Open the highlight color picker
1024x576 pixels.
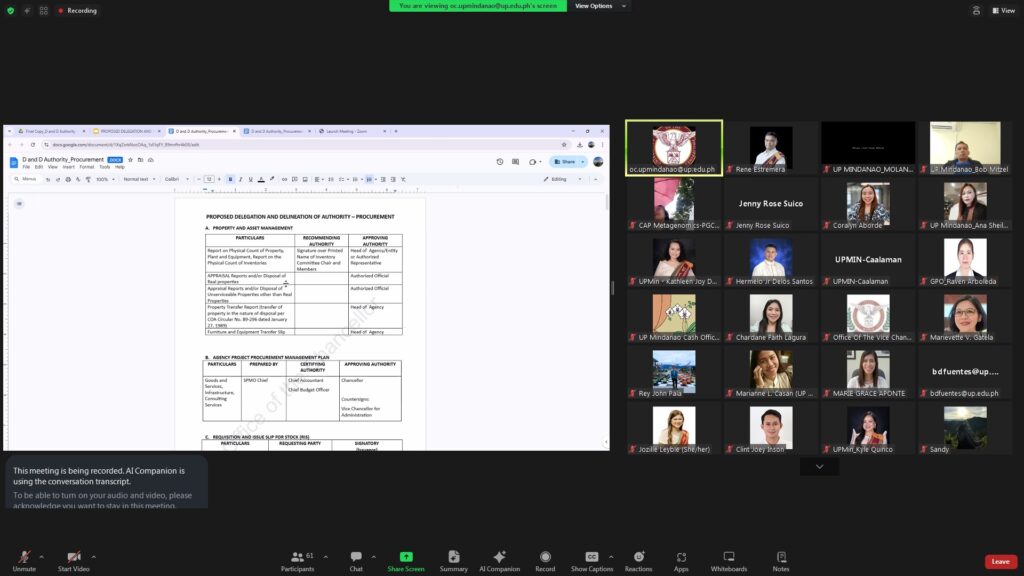point(272,179)
